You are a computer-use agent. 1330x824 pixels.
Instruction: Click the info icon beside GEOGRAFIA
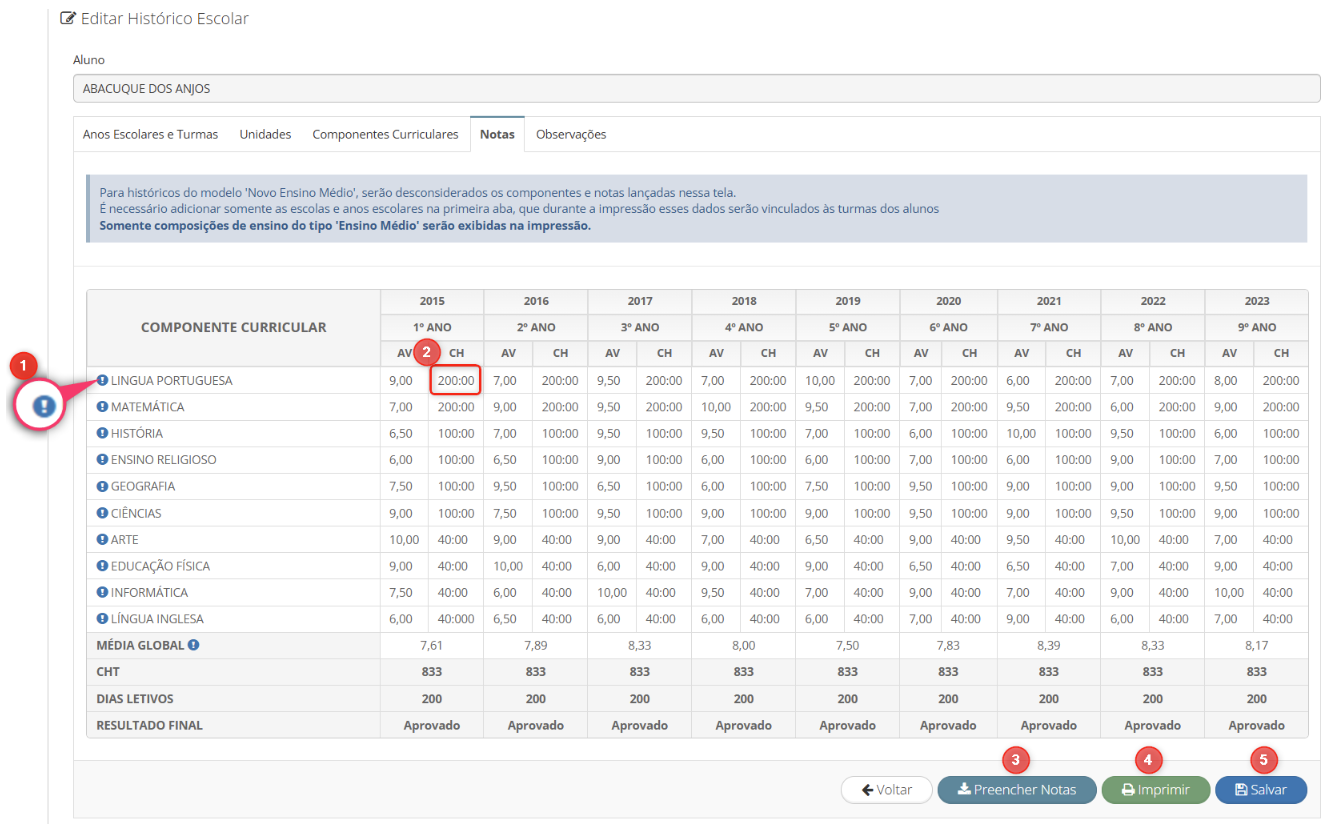click(x=102, y=486)
